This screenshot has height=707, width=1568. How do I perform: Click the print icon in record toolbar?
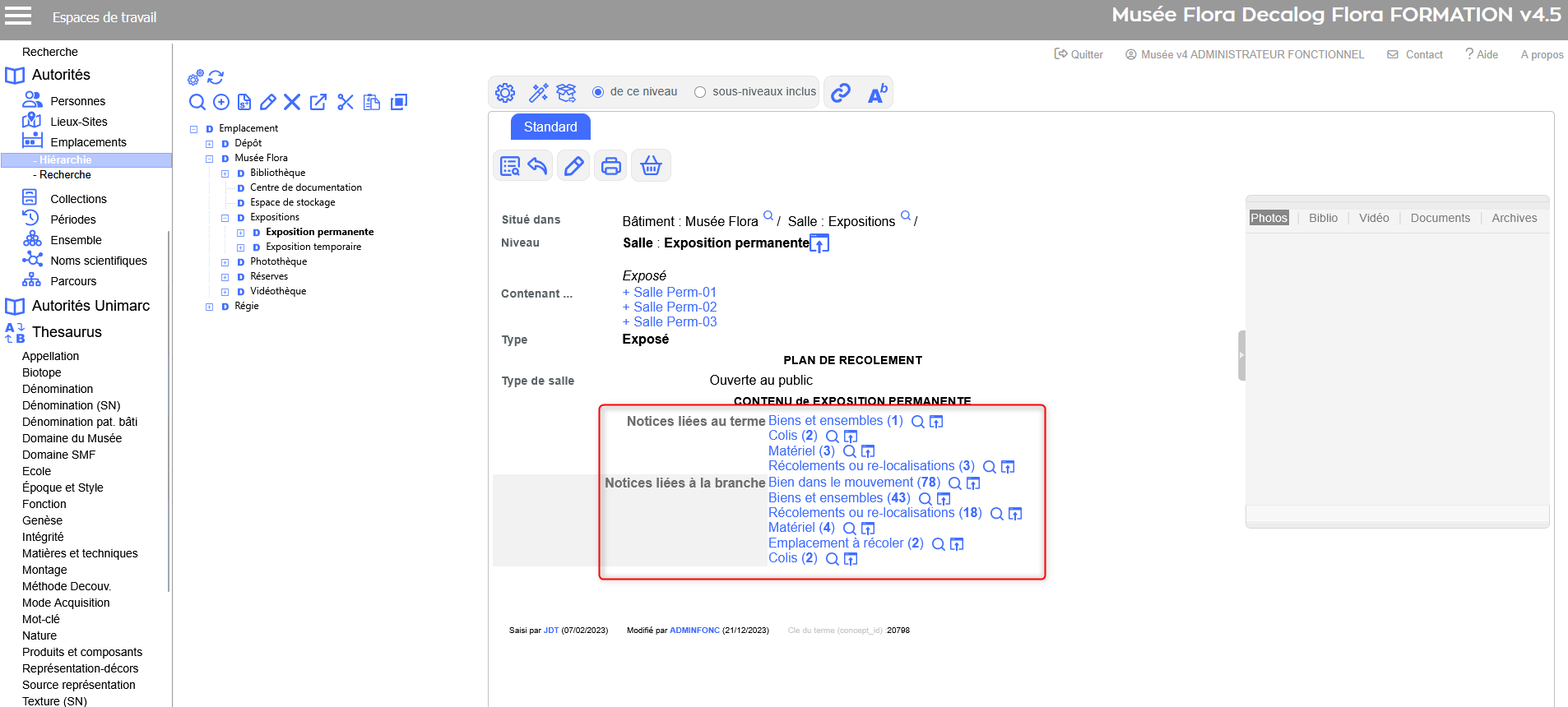pyautogui.click(x=610, y=166)
